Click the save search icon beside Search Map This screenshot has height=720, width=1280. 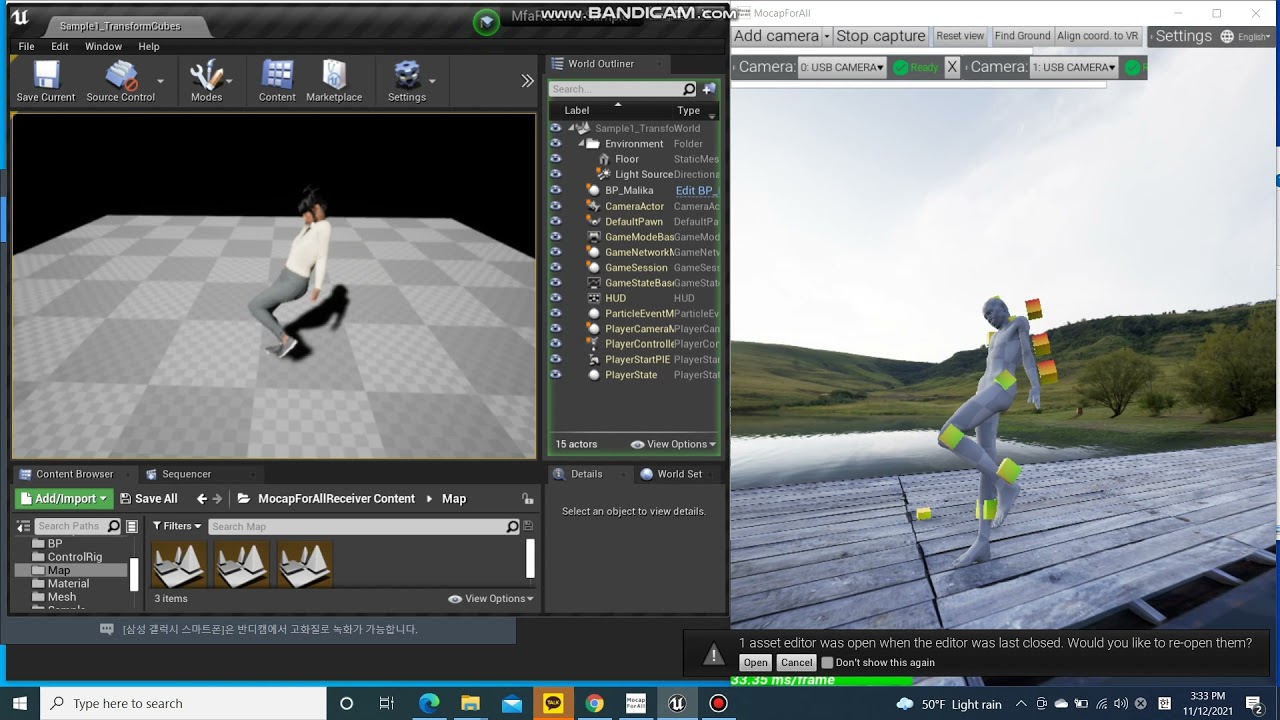click(528, 526)
